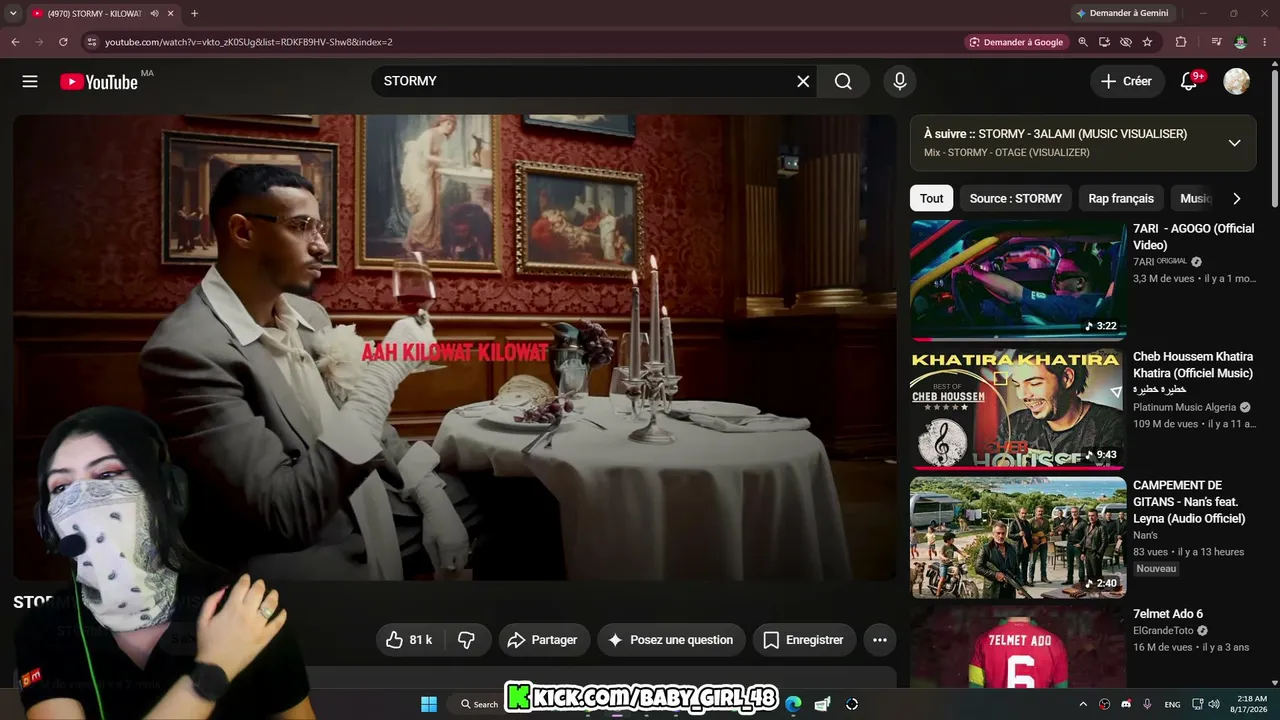Show hidden system tray icons
This screenshot has width=1280, height=720.
tap(1083, 704)
